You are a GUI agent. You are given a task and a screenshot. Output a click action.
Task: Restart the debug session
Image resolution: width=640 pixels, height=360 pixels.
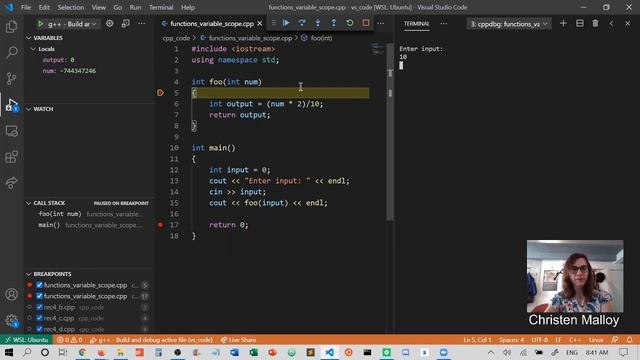[x=350, y=23]
